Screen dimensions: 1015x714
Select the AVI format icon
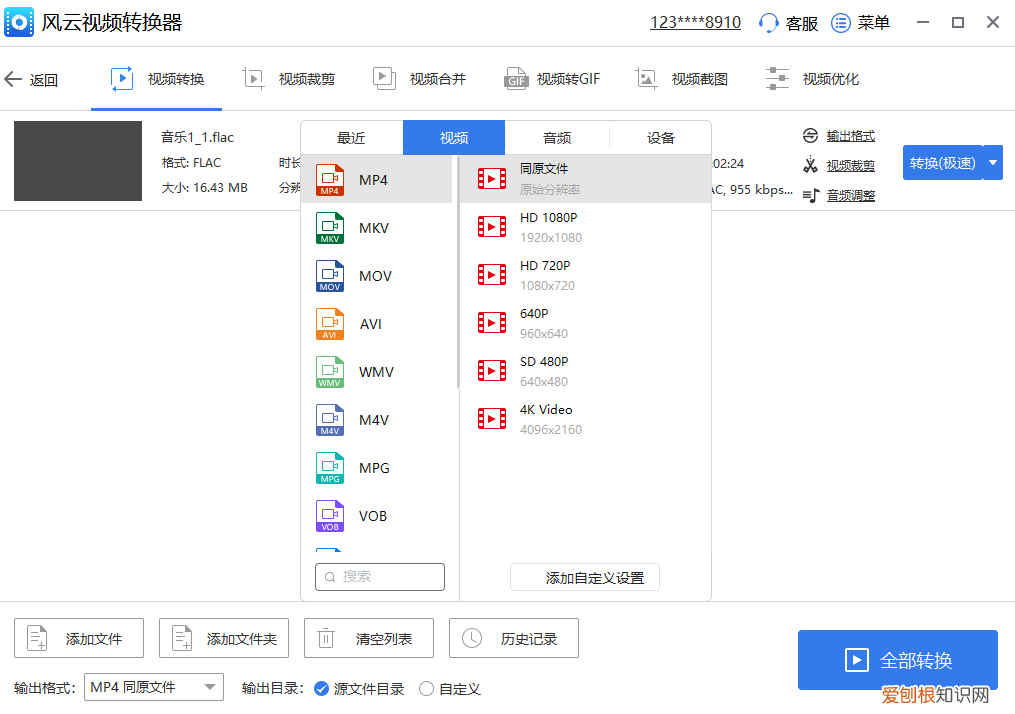coord(330,323)
